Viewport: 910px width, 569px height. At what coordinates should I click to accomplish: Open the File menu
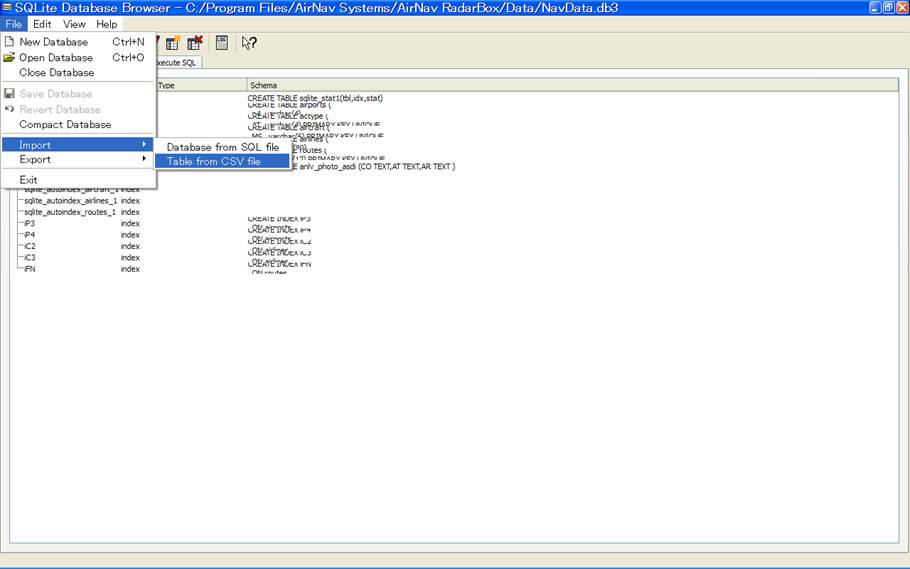[13, 24]
